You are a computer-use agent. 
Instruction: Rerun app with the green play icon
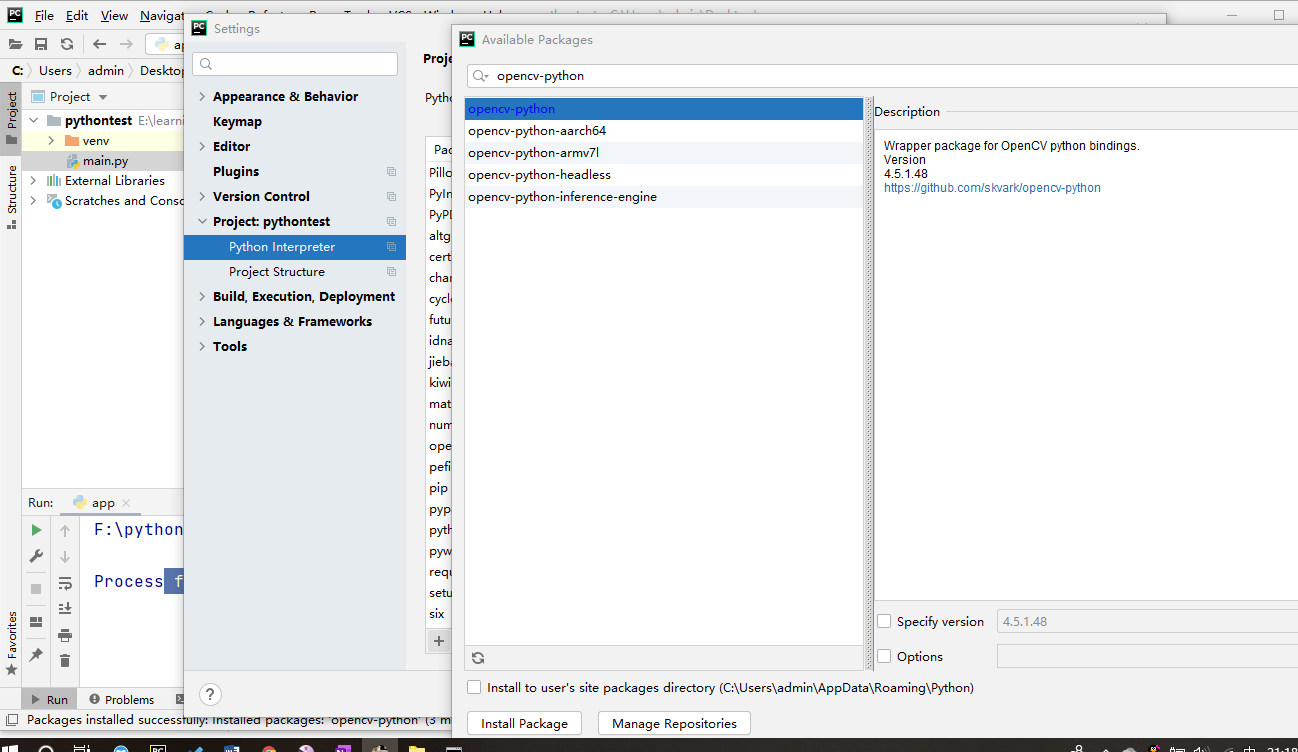tap(36, 530)
